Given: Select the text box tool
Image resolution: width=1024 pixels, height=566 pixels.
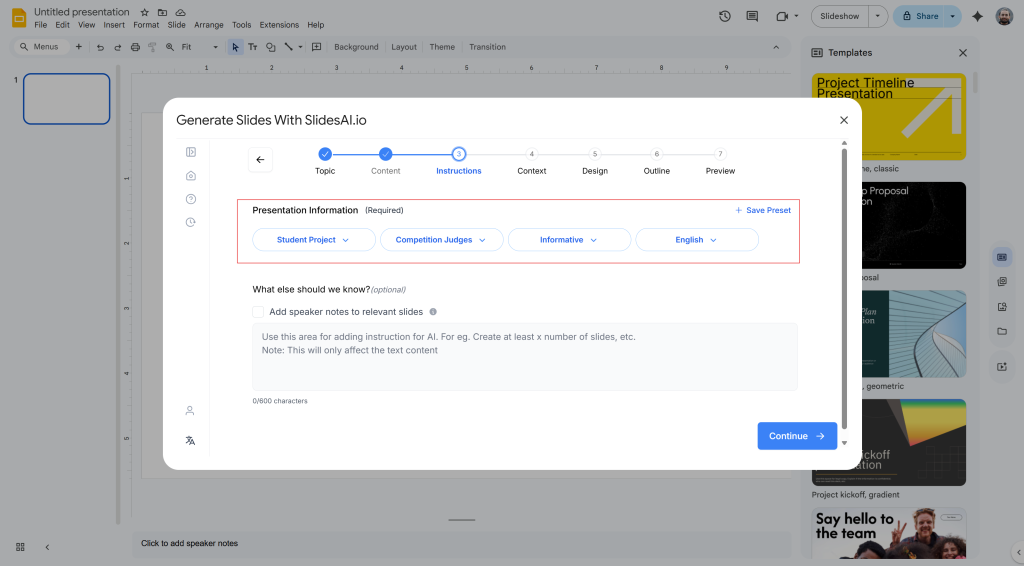Looking at the screenshot, I should coord(253,47).
